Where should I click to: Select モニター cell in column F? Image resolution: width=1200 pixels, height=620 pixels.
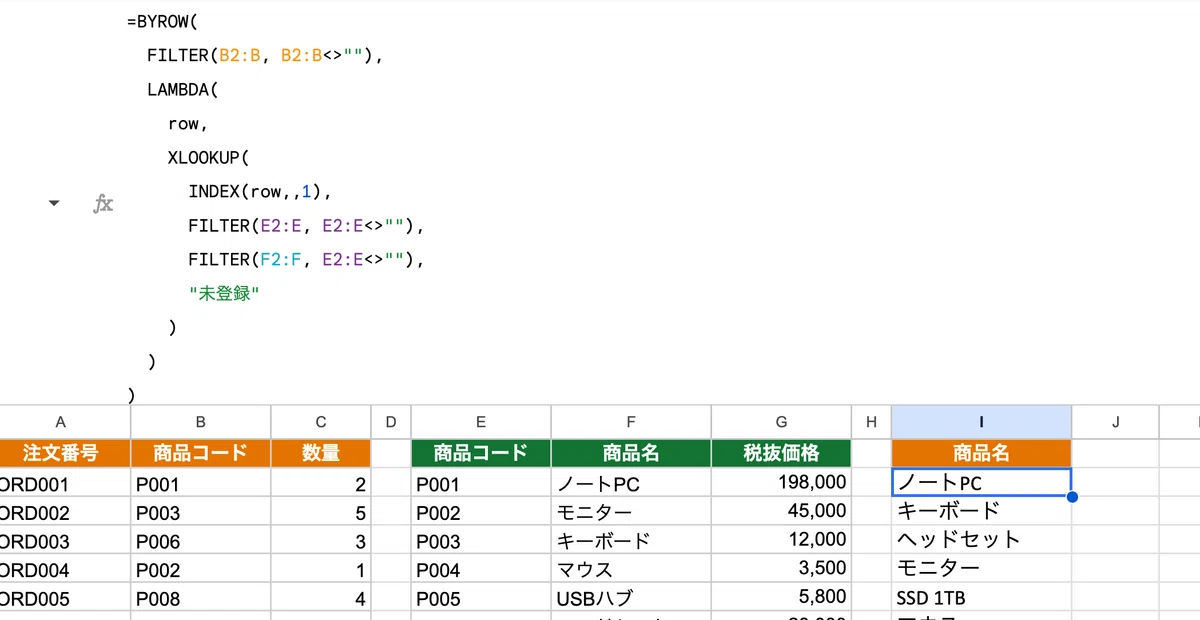tap(631, 512)
